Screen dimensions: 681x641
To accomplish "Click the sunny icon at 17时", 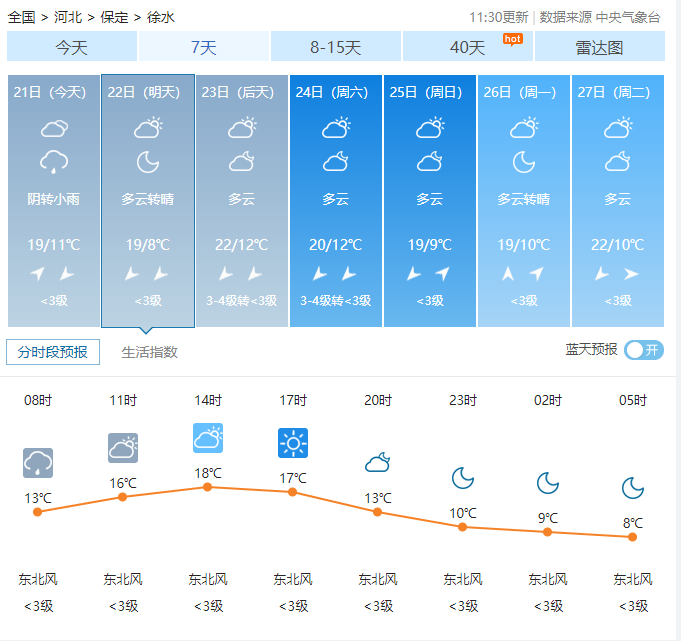I will coord(293,442).
